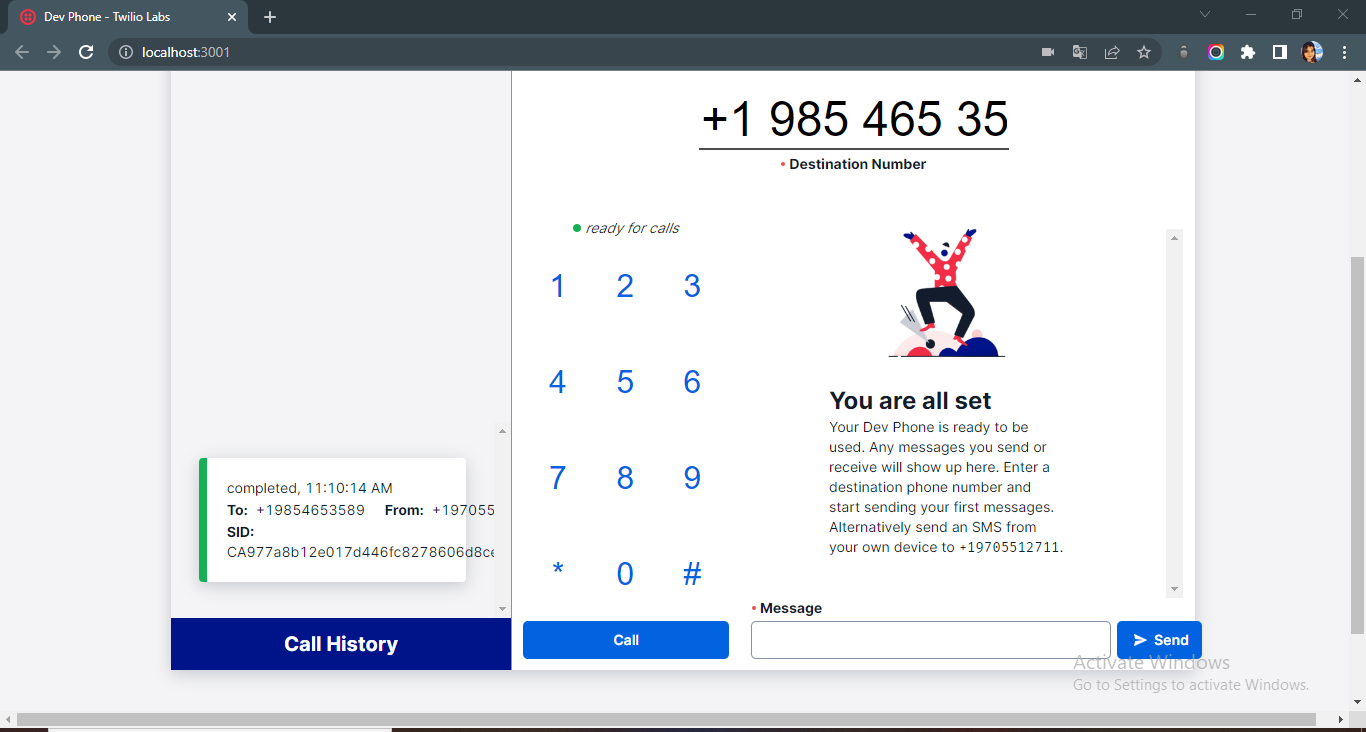
Task: Focus the Message text field
Action: click(x=931, y=640)
